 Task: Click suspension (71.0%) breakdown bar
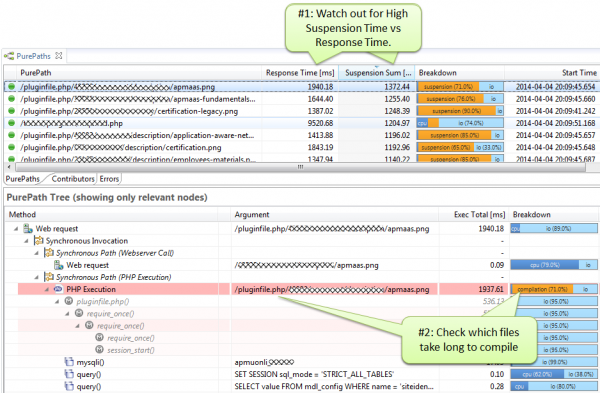point(448,87)
